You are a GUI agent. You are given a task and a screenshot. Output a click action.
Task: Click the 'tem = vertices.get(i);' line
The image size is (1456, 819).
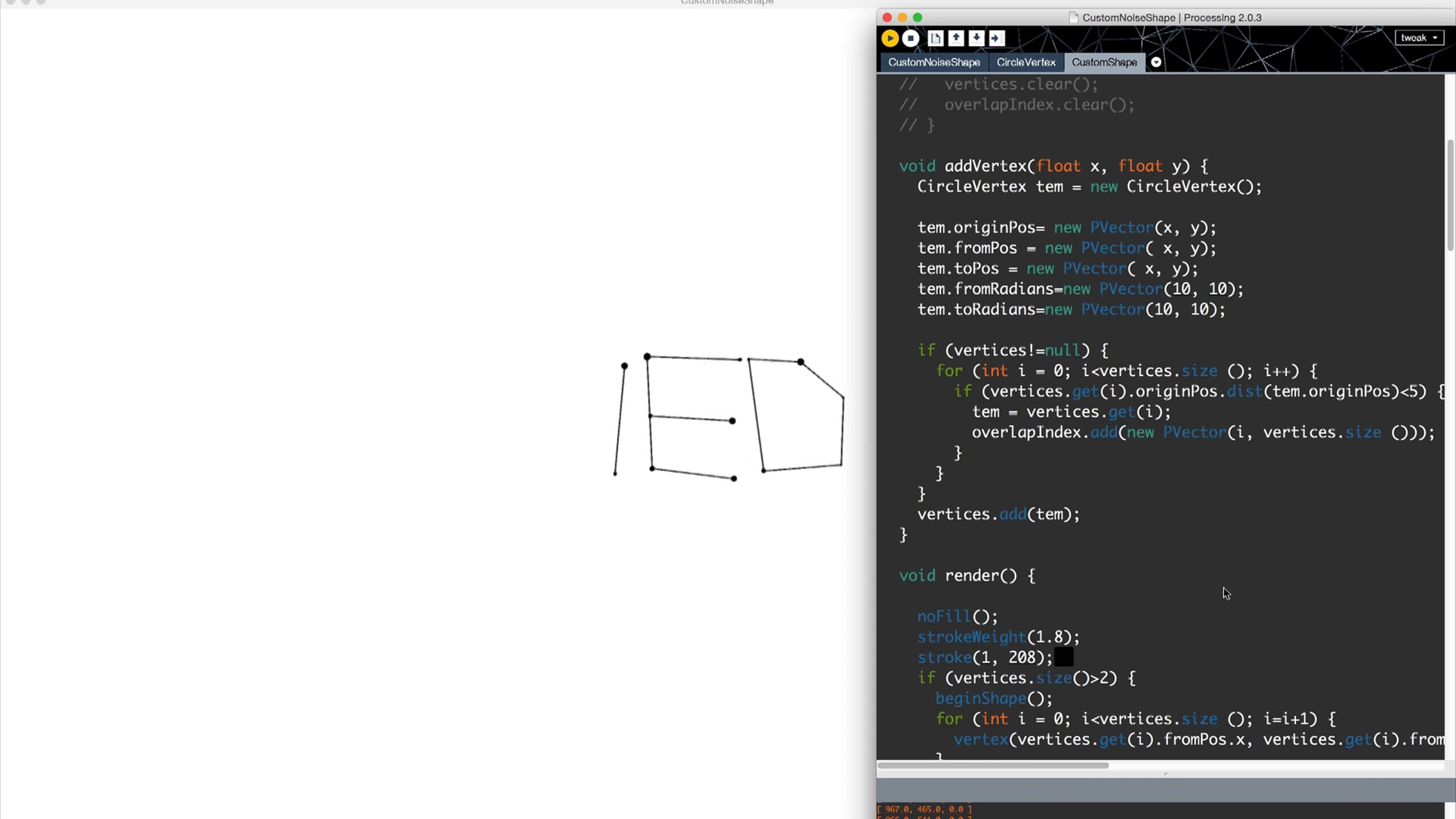tap(1071, 412)
